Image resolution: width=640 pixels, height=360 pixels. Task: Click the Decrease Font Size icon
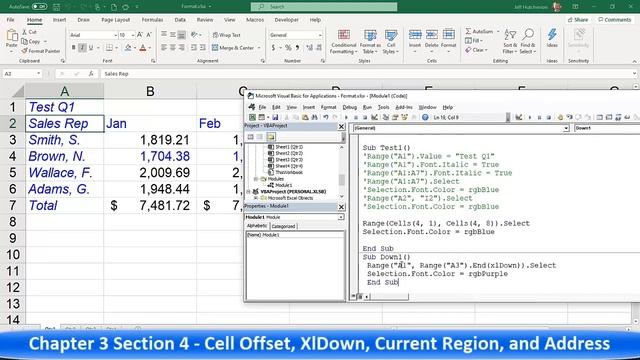pos(149,35)
